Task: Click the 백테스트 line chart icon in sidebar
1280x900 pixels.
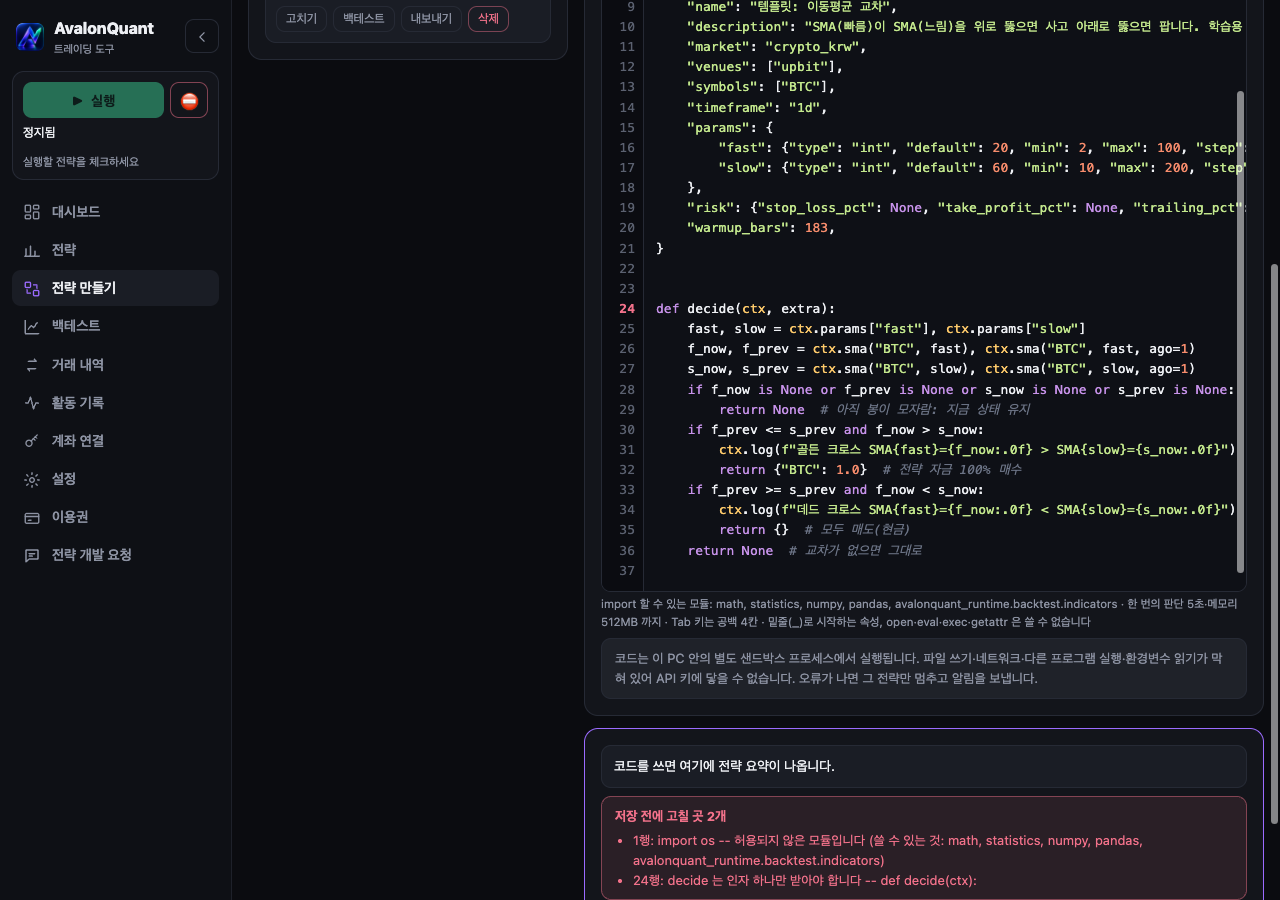Action: click(32, 326)
